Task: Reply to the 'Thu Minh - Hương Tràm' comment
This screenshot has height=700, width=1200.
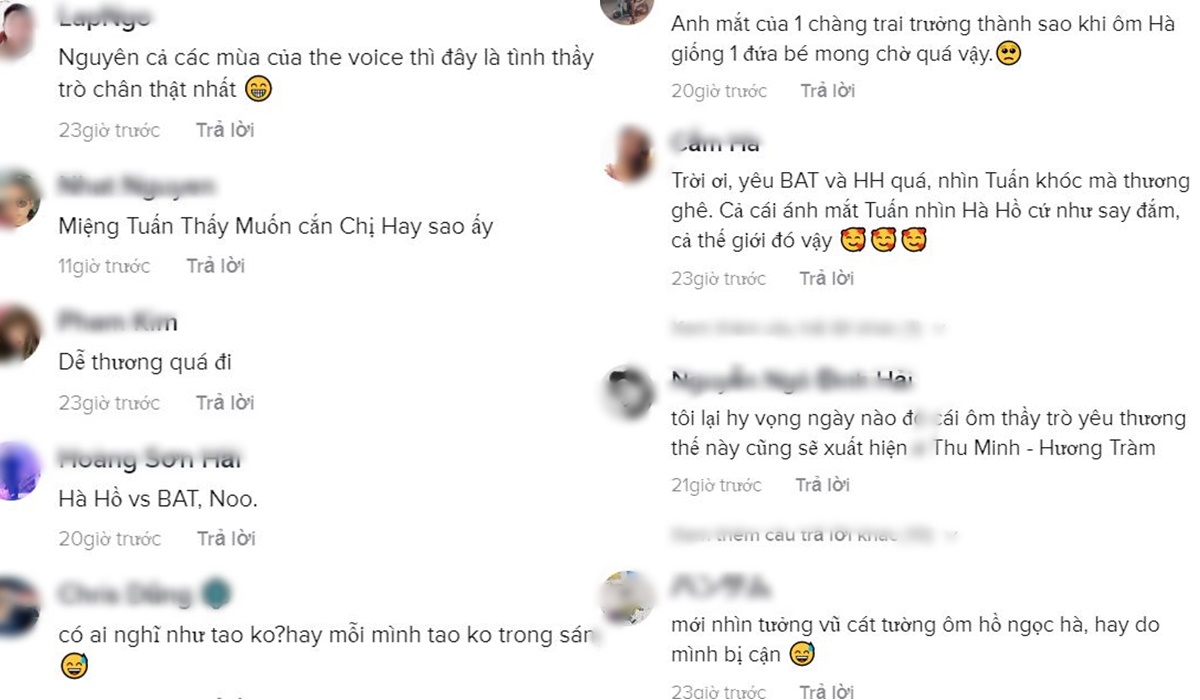Action: (822, 485)
